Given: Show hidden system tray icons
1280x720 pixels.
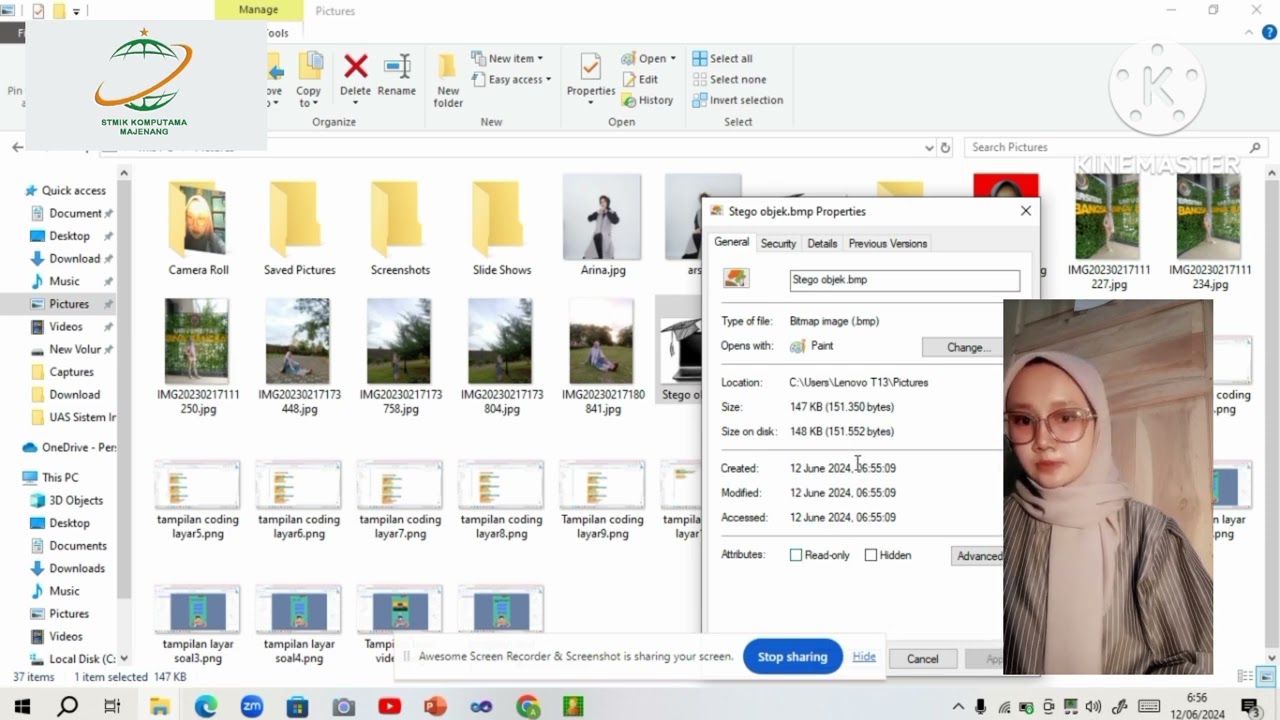Looking at the screenshot, I should [x=958, y=707].
